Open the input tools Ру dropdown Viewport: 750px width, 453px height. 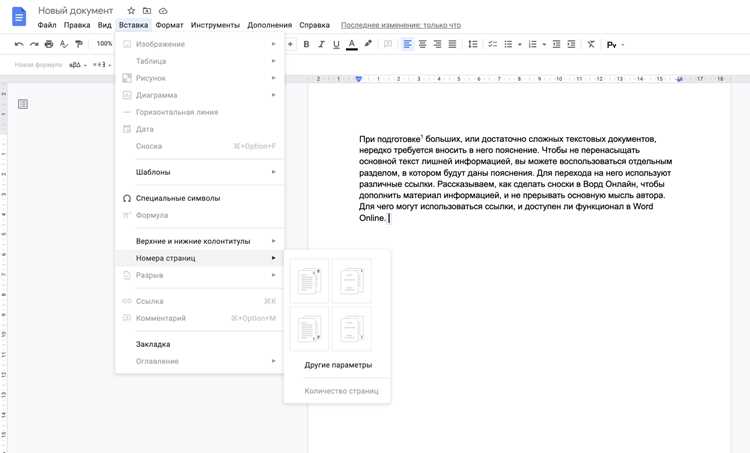(616, 44)
